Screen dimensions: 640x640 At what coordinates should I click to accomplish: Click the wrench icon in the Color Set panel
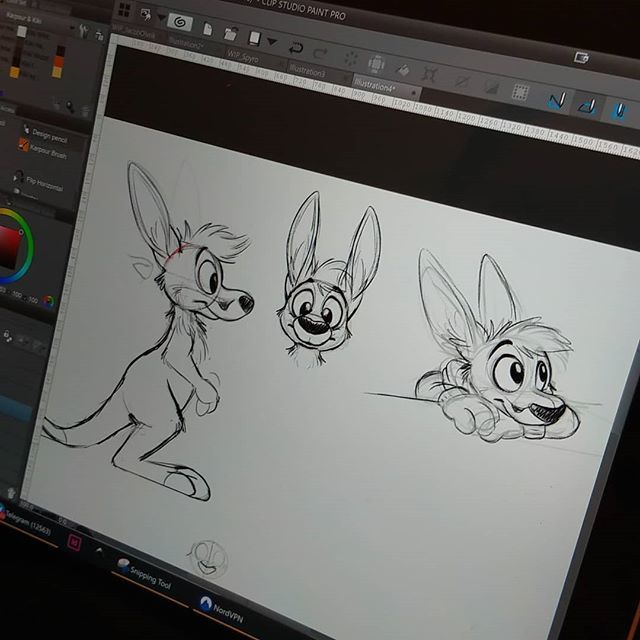[x=84, y=31]
